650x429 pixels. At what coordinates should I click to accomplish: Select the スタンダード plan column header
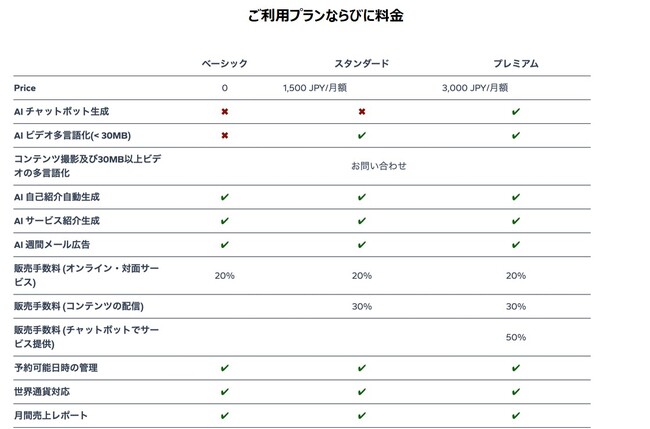click(x=361, y=64)
